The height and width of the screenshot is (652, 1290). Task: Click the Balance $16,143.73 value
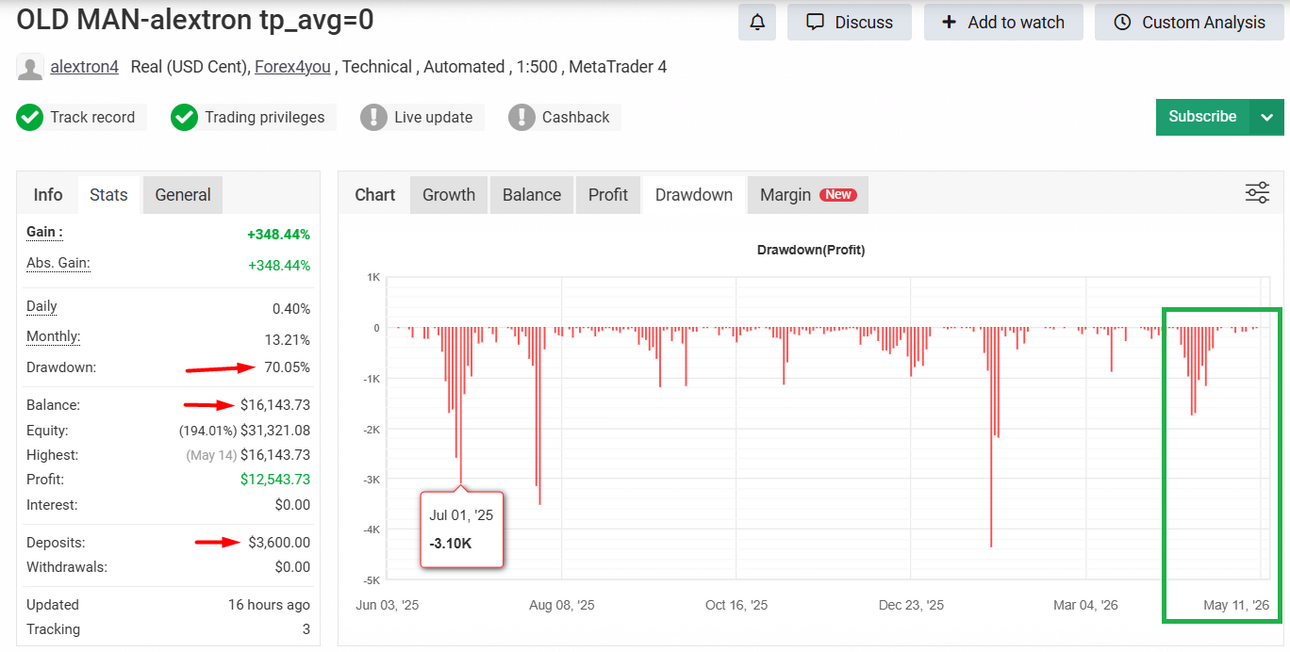coord(275,405)
